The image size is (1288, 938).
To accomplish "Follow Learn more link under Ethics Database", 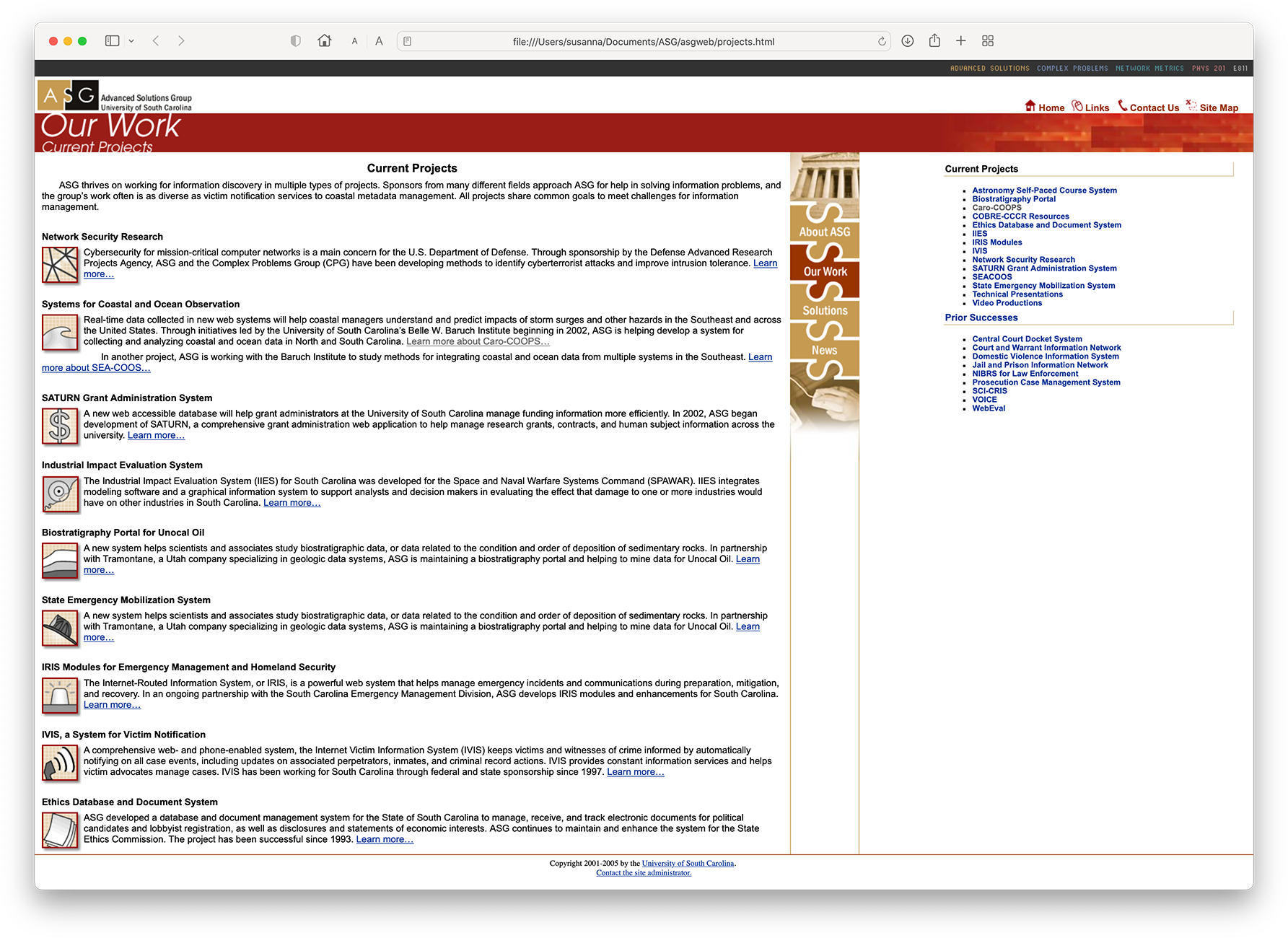I will (x=385, y=839).
